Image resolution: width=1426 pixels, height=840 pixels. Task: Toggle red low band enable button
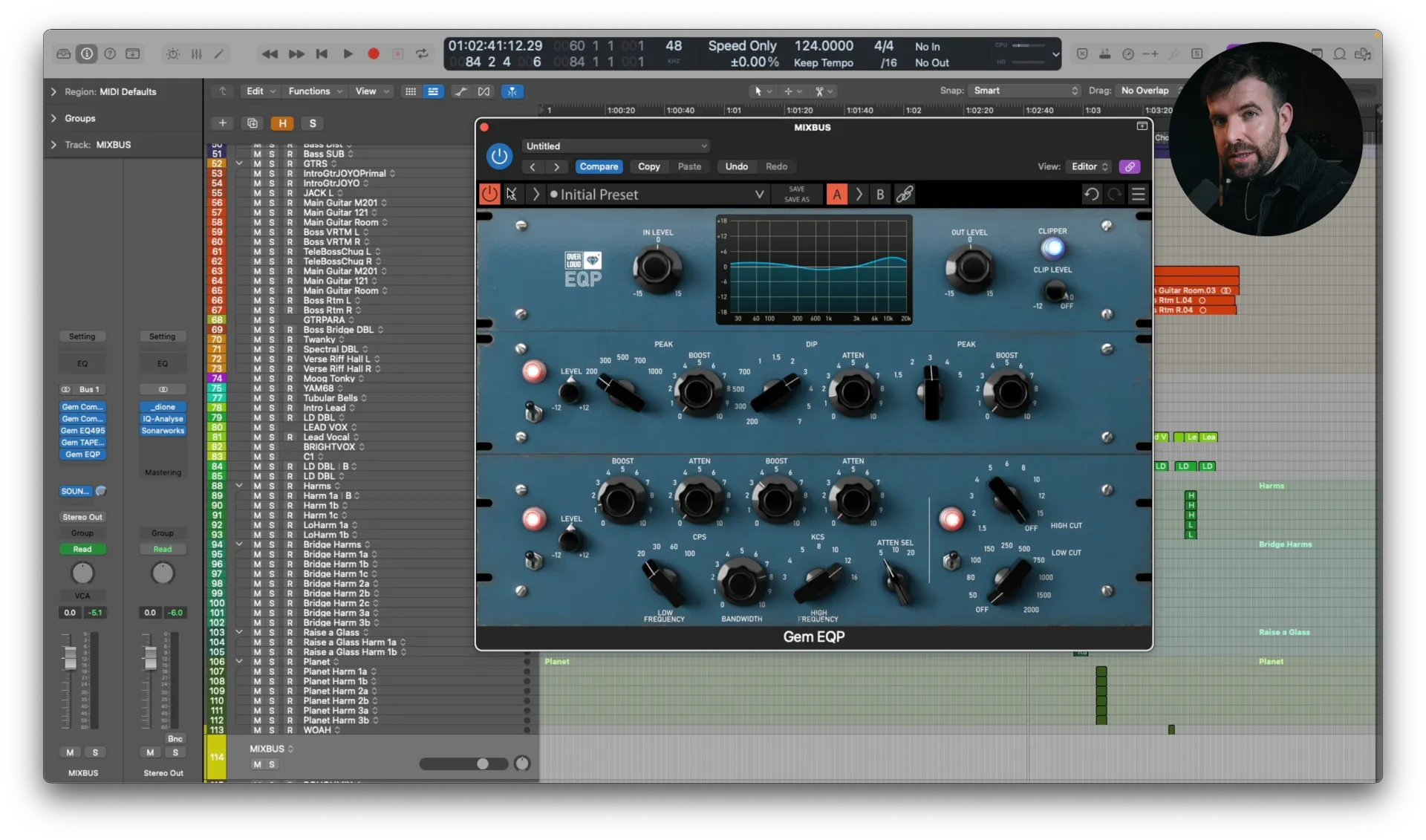tap(533, 518)
